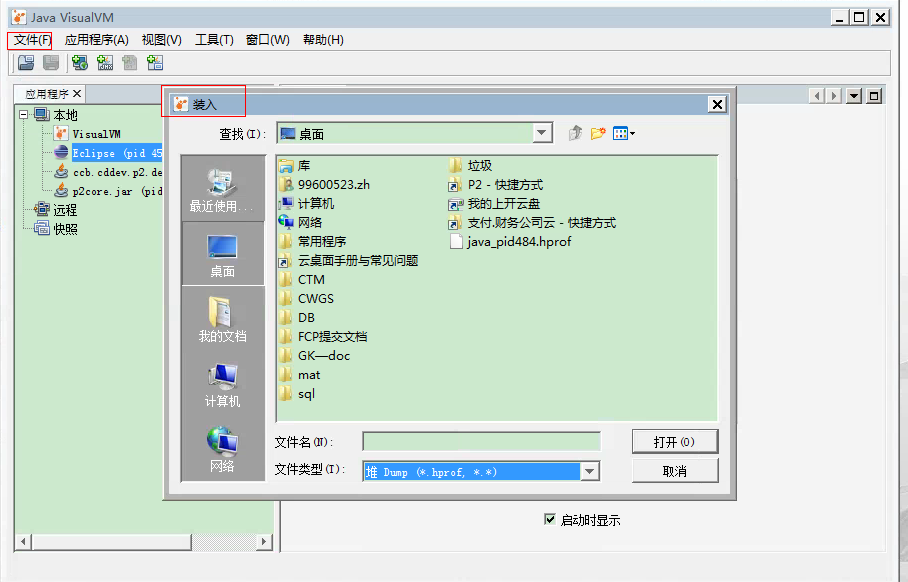Viewport: 908px width, 582px height.
Task: Select the sql folder
Action: click(x=297, y=394)
